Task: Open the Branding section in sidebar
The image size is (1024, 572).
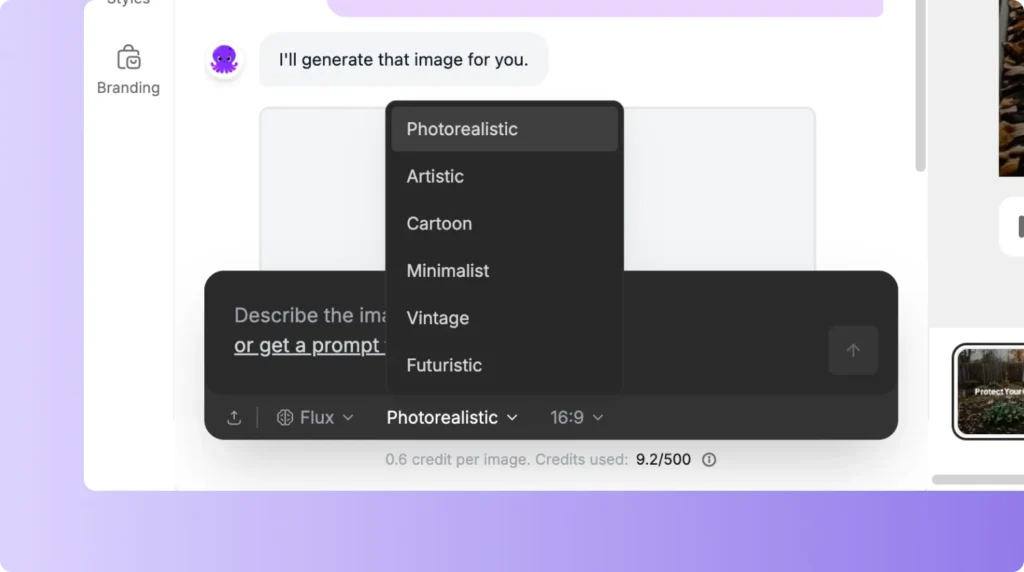Action: tap(128, 70)
